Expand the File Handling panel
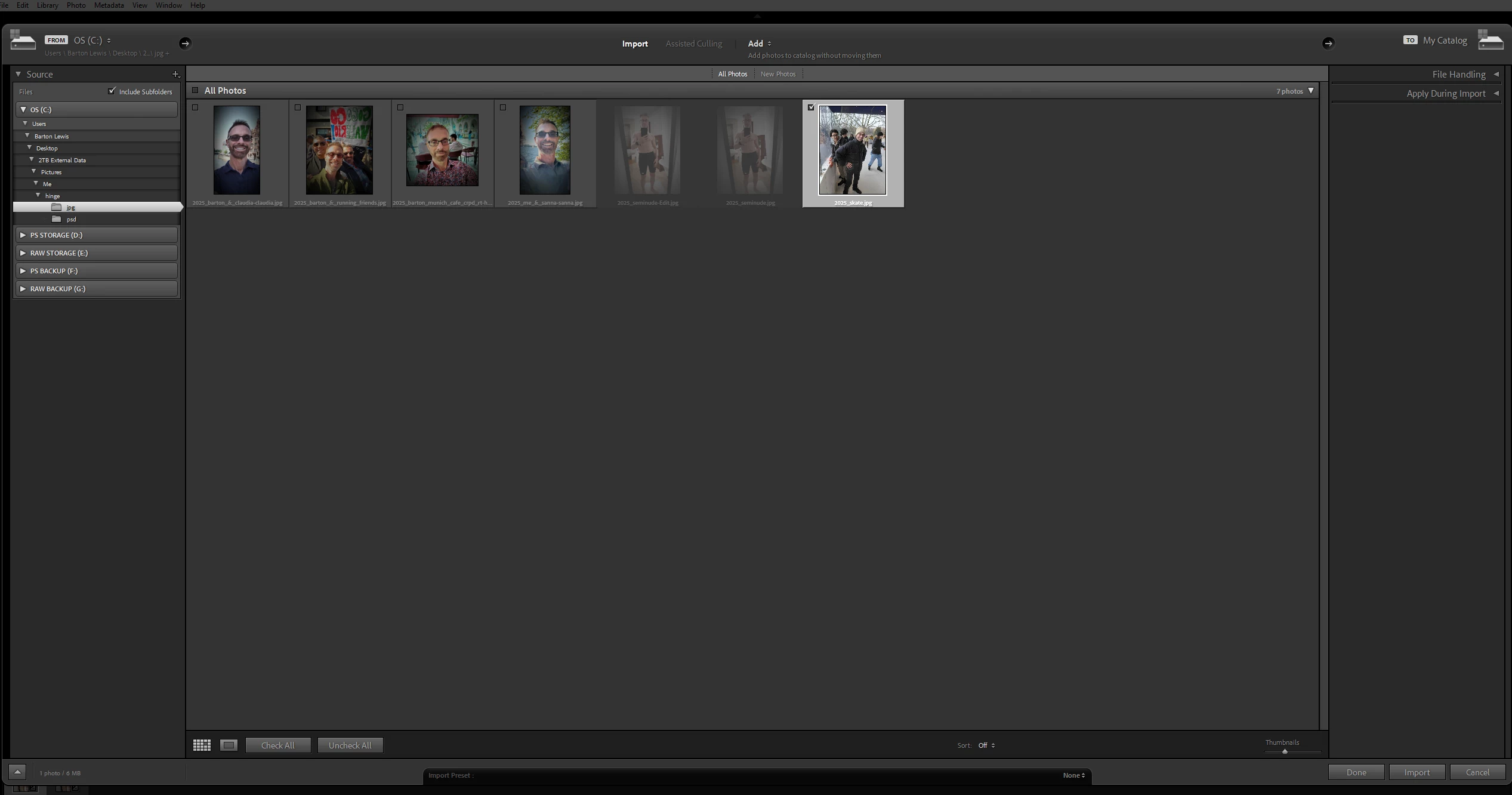Screen dimensions: 1512x795 (x=1496, y=74)
